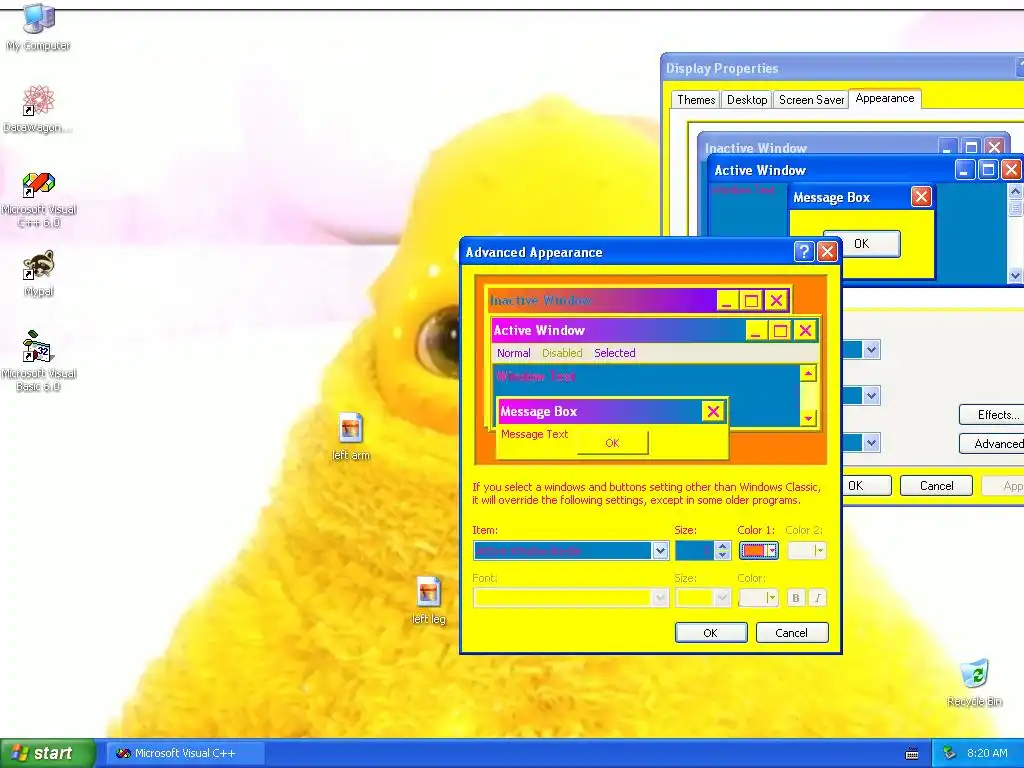Click 'Disabled' menu item in the preview
Viewport: 1024px width, 768px height.
tap(562, 353)
